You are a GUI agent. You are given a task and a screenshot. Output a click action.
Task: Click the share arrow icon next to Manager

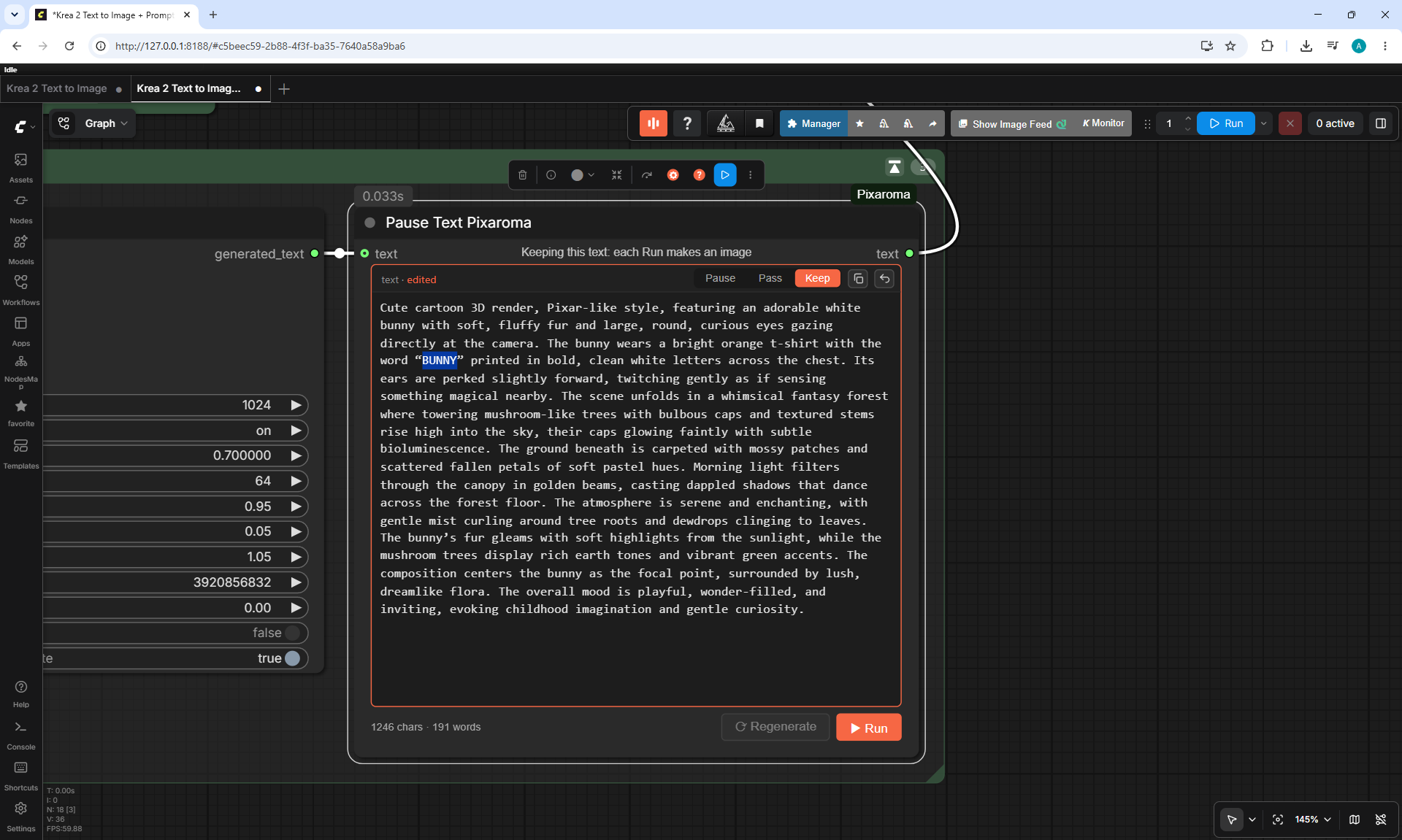click(932, 123)
